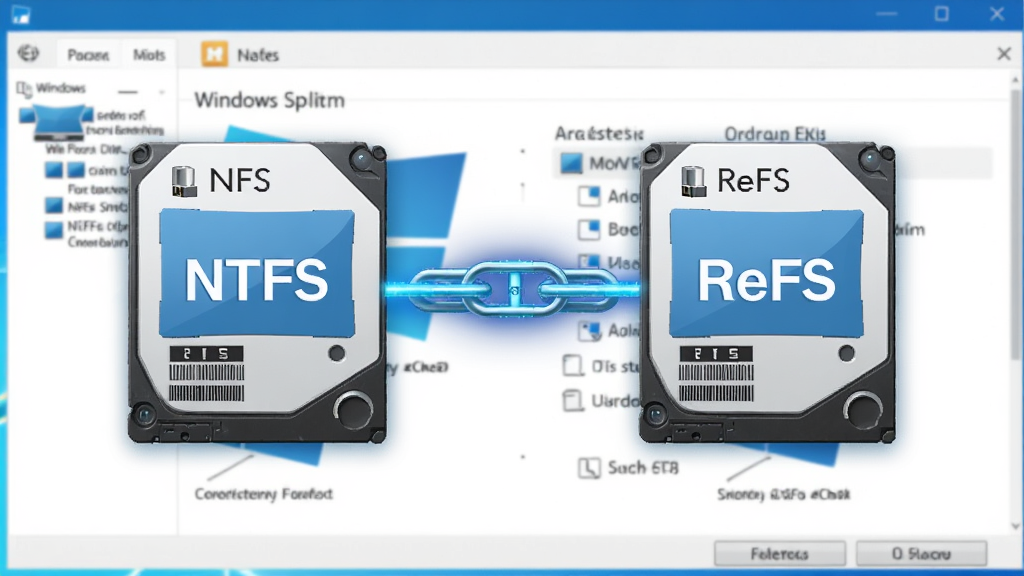
Task: Click the 'Ordrain EKis' column header
Action: 775,134
